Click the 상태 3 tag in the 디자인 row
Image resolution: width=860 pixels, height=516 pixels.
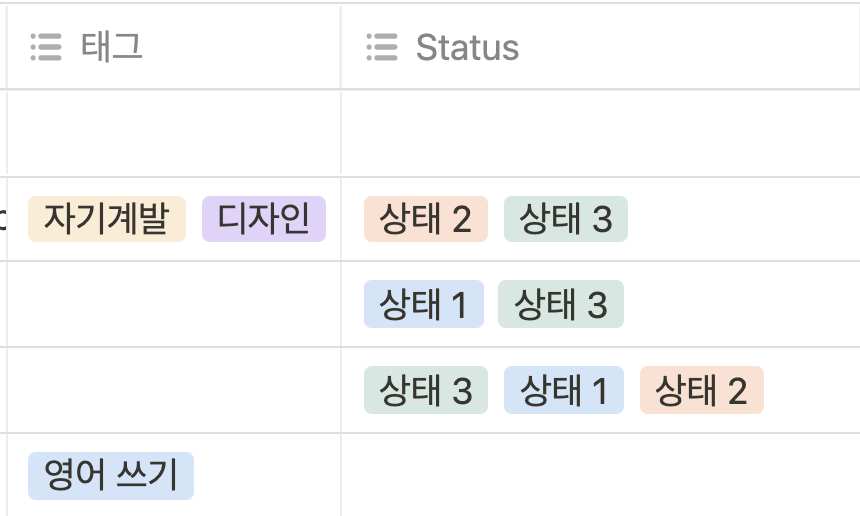click(x=565, y=219)
